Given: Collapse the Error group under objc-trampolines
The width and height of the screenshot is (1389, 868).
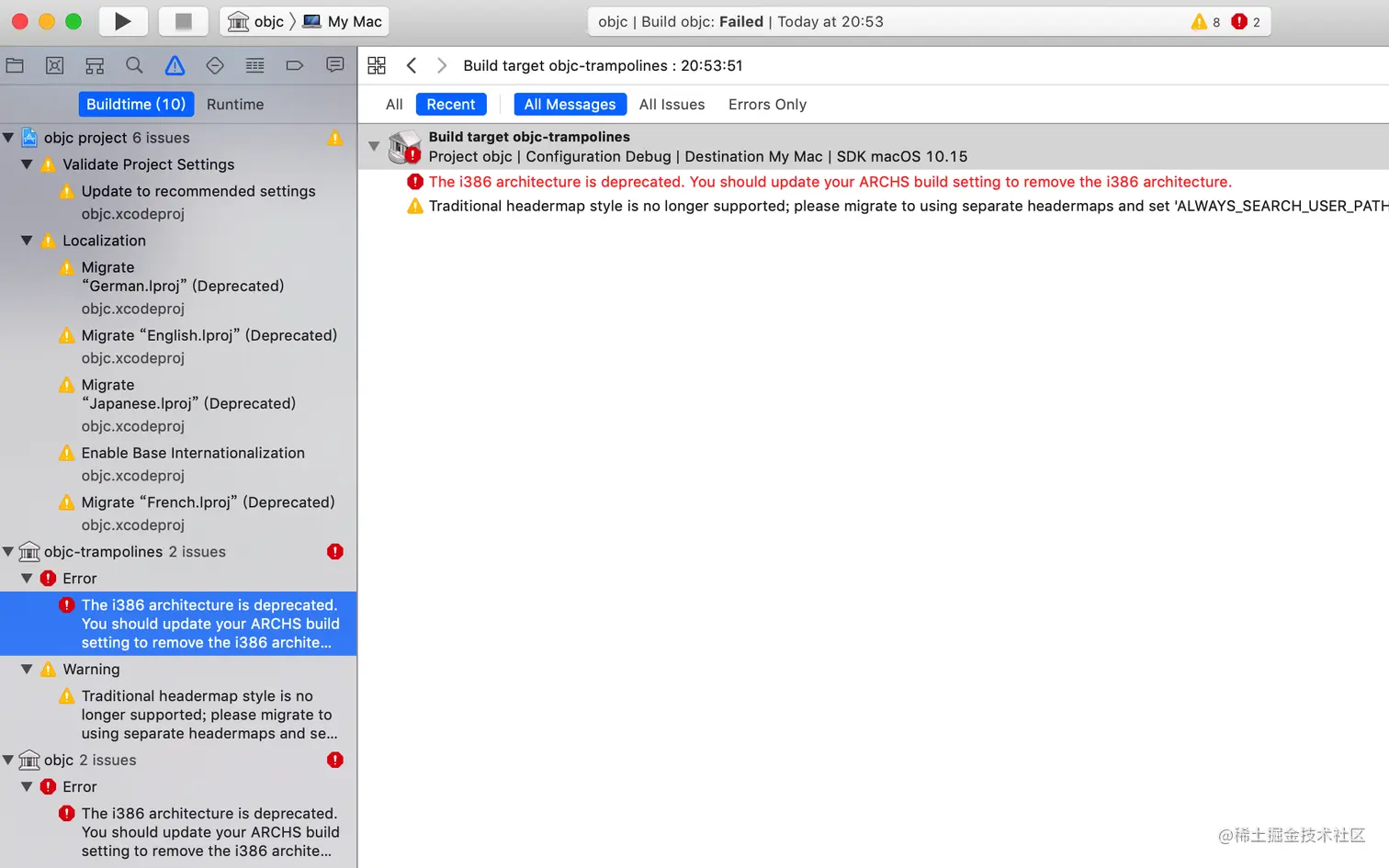Looking at the screenshot, I should [27, 579].
